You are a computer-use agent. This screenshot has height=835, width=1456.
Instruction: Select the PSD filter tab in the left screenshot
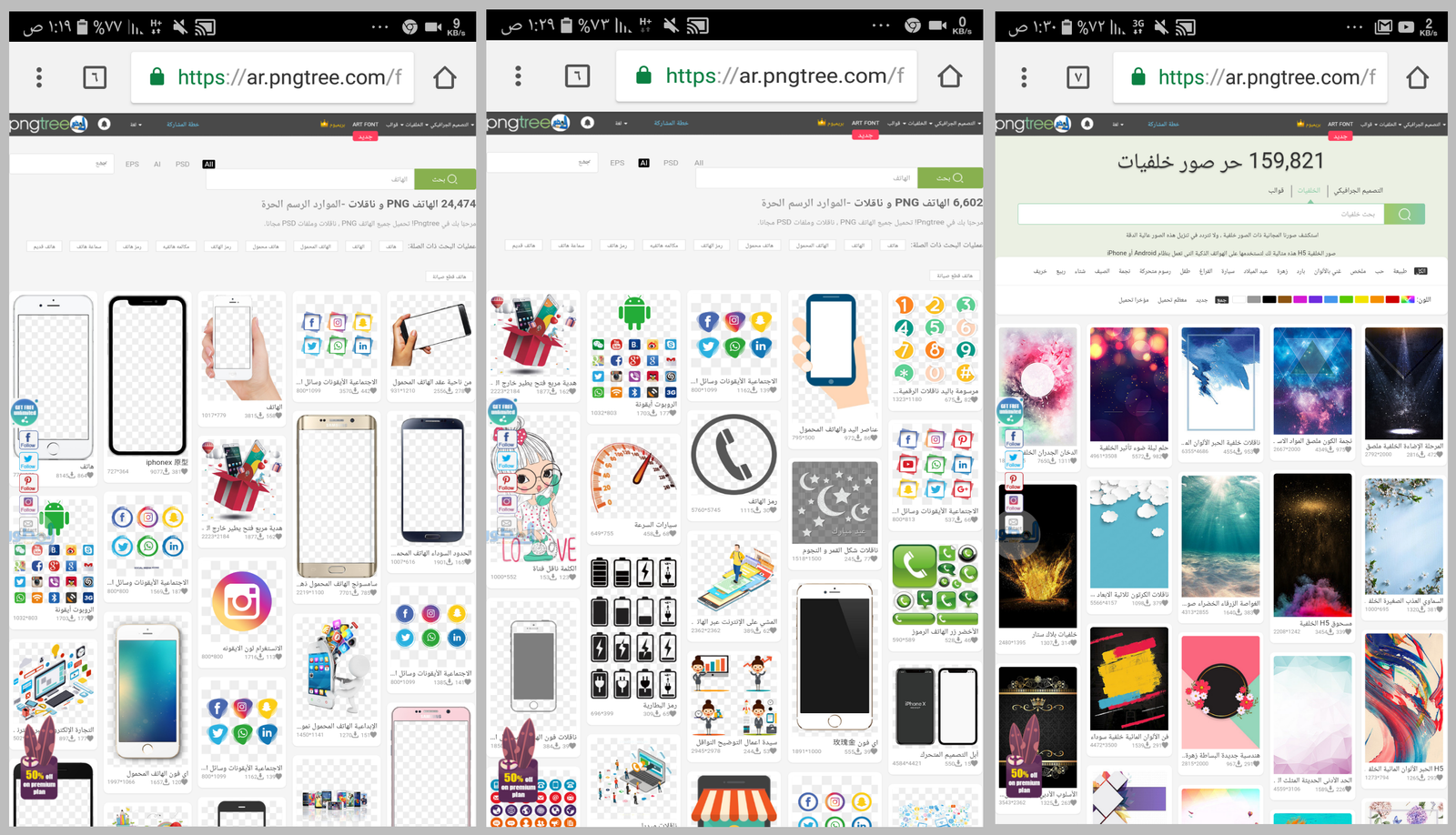pyautogui.click(x=182, y=164)
